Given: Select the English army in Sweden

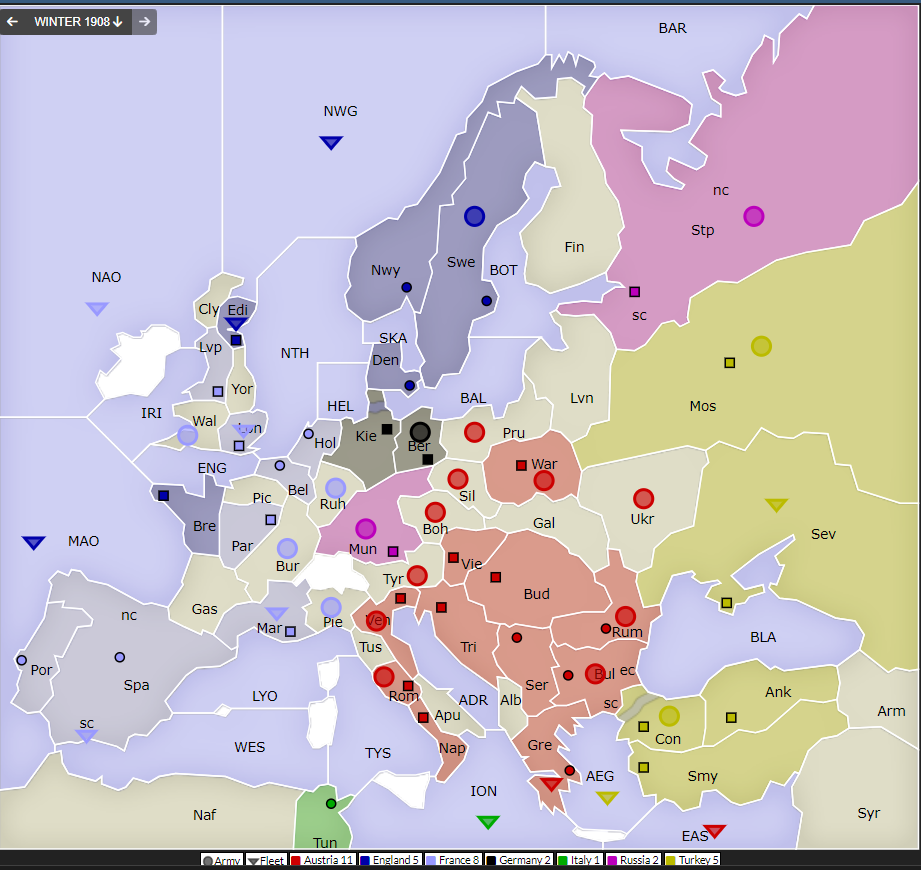Looking at the screenshot, I should (475, 216).
